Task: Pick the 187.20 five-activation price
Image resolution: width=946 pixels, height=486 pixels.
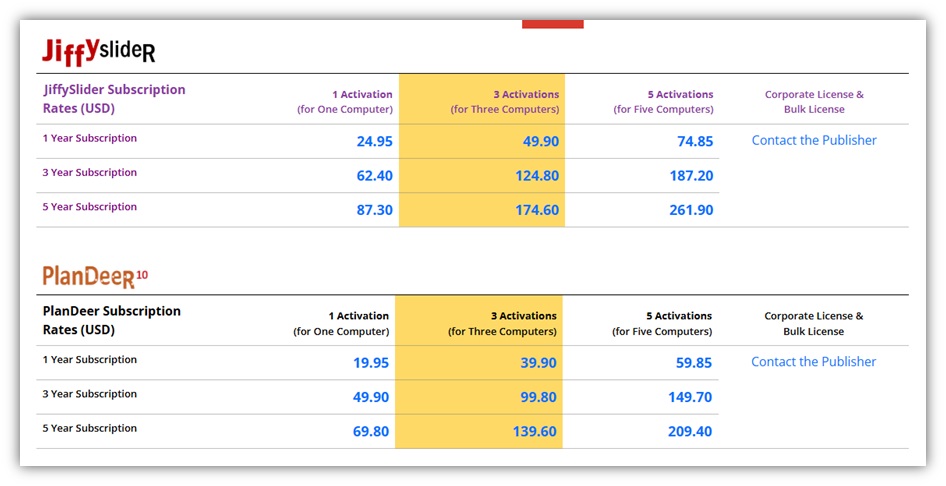Action: tap(691, 176)
